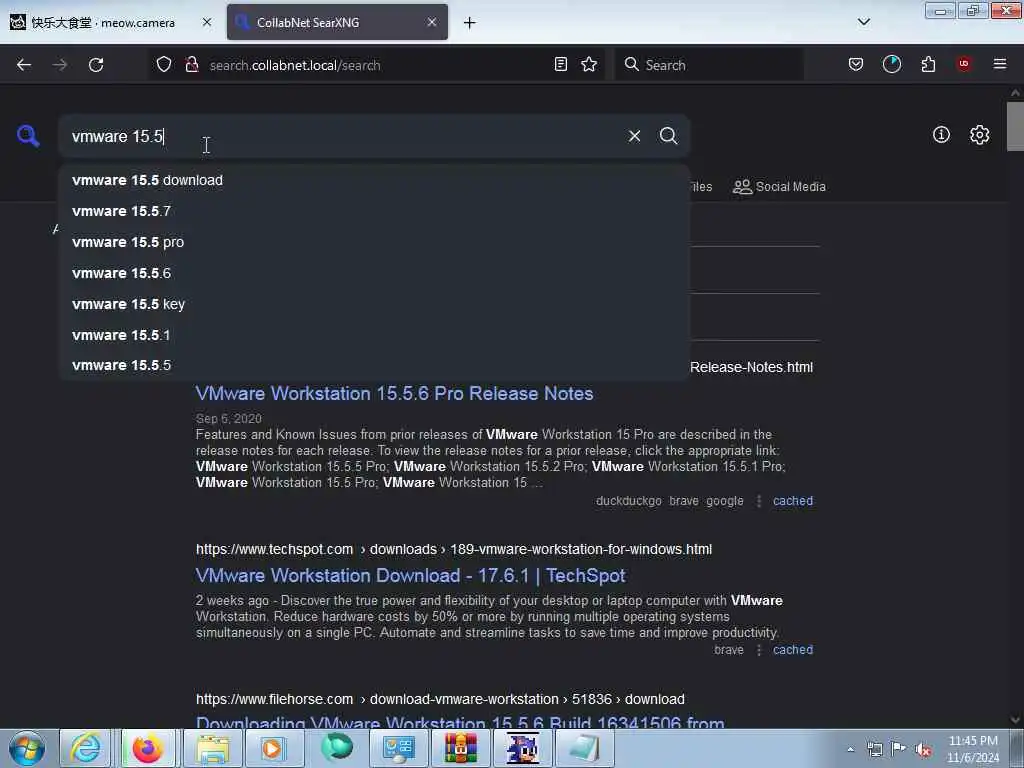Choose suggestion vmware 15.5 key
1024x768 pixels.
[374, 304]
